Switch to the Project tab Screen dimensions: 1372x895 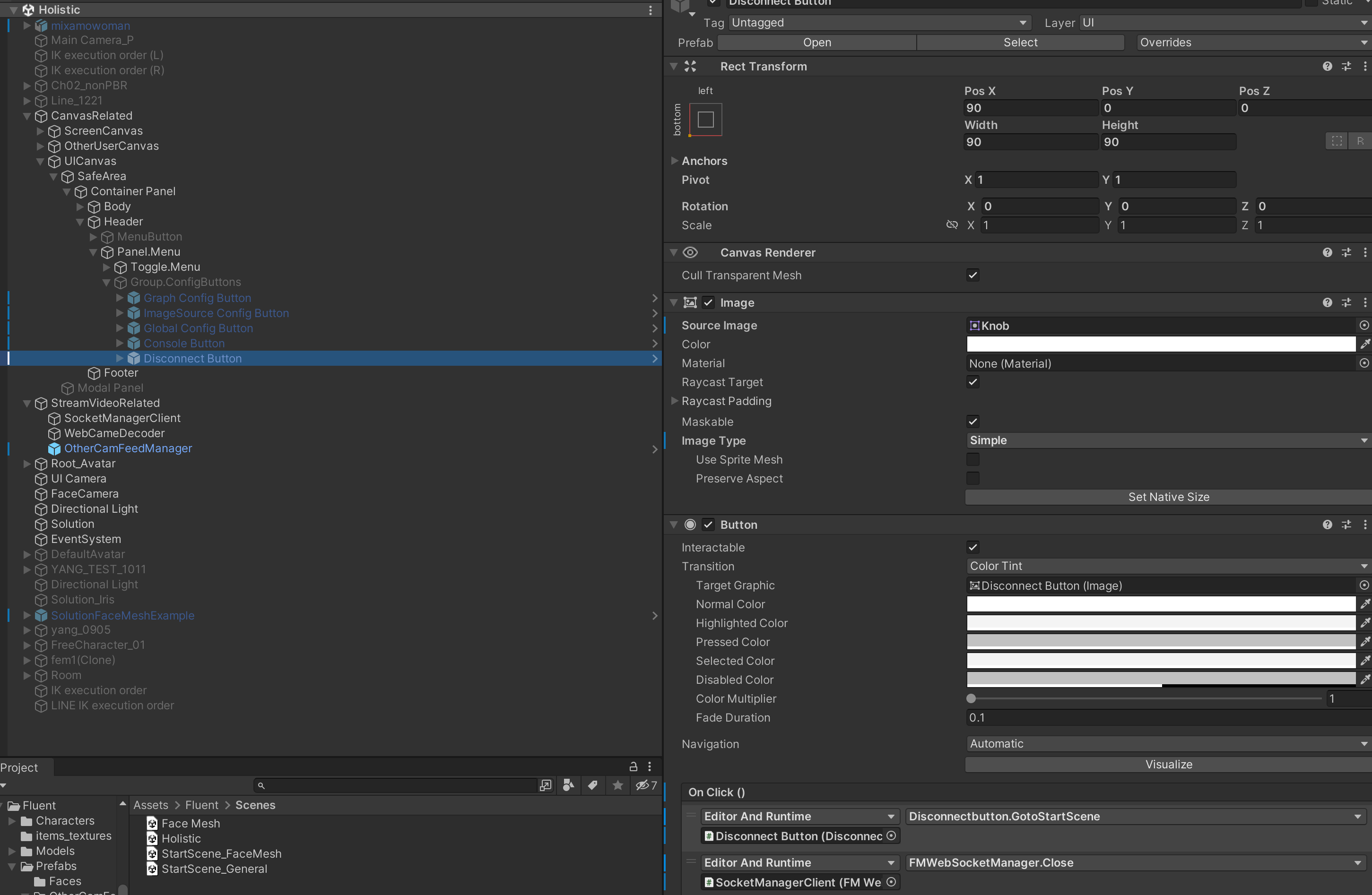[x=19, y=767]
